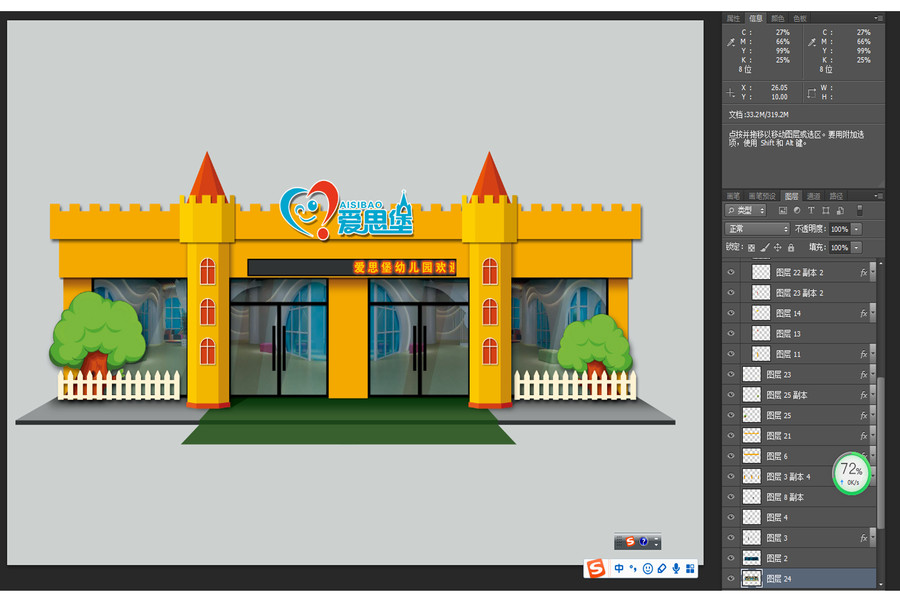This screenshot has height=600, width=900.
Task: Switch to the 通道 tab
Action: [x=813, y=196]
